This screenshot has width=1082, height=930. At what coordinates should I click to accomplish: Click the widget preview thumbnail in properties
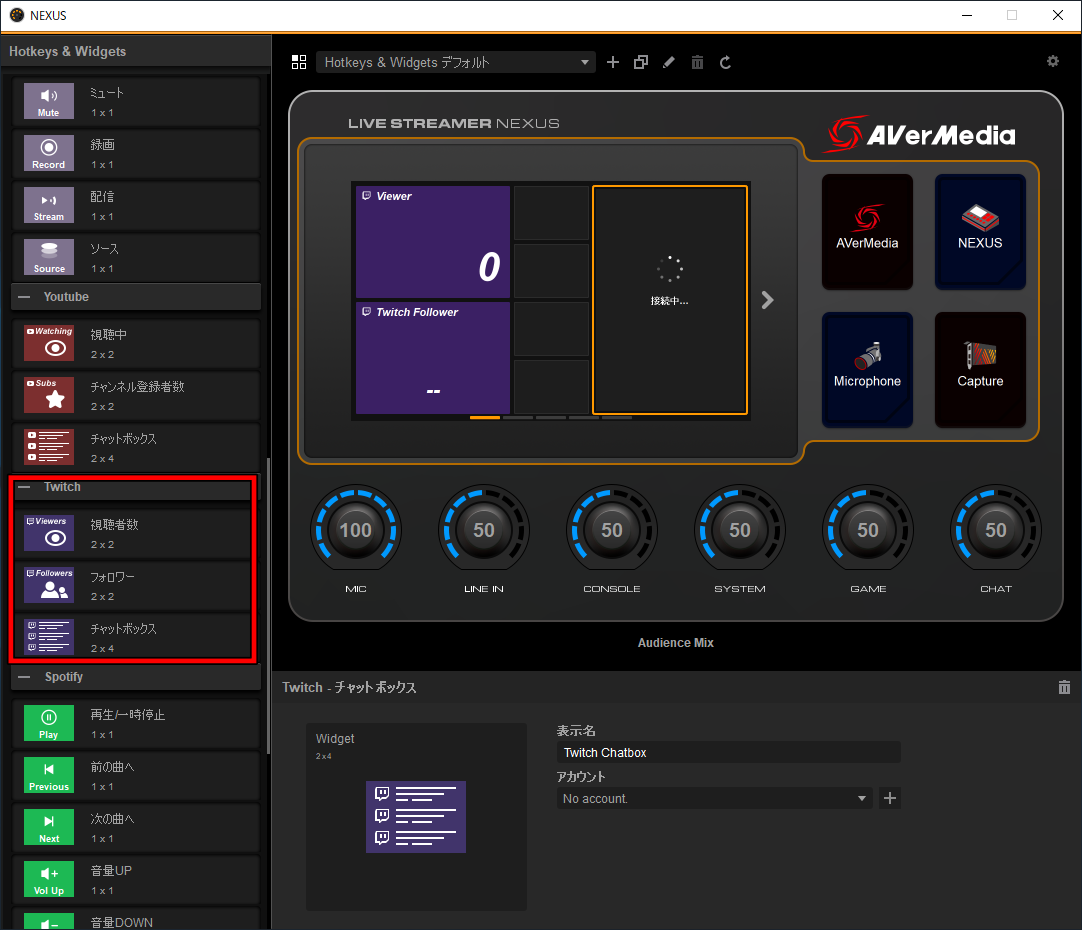pos(416,817)
